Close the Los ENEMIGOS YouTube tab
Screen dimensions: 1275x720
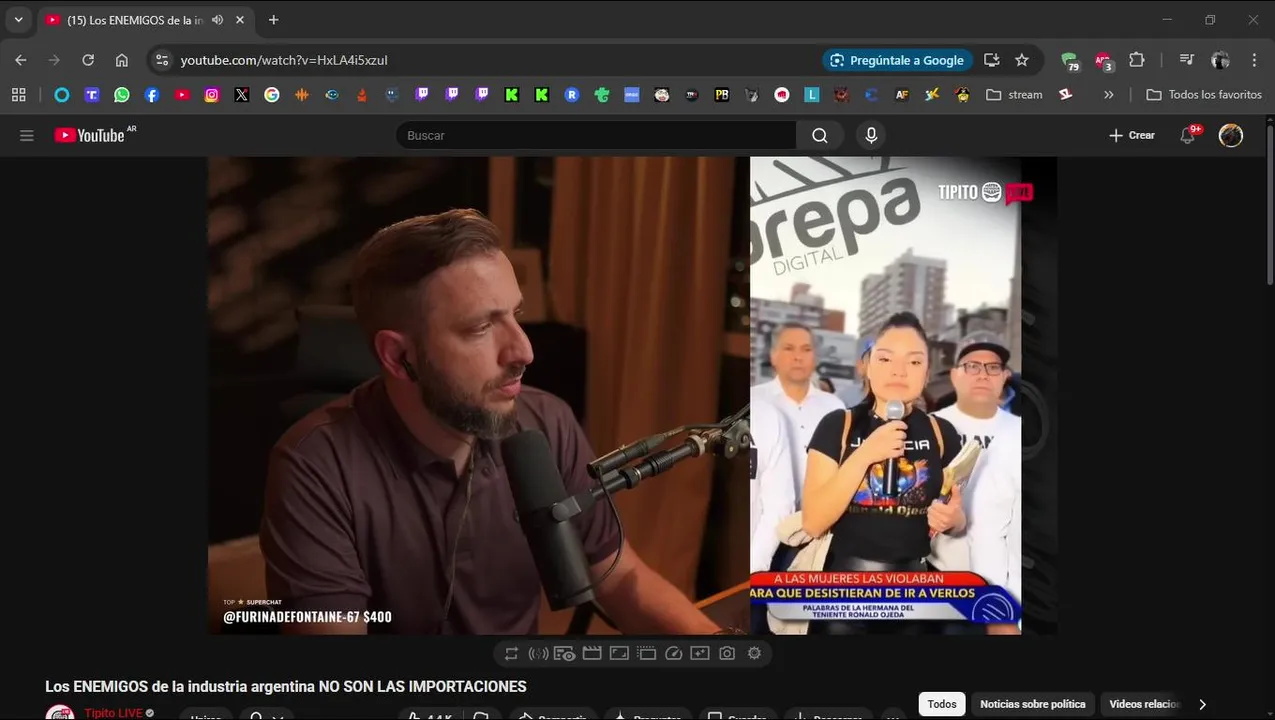(241, 20)
